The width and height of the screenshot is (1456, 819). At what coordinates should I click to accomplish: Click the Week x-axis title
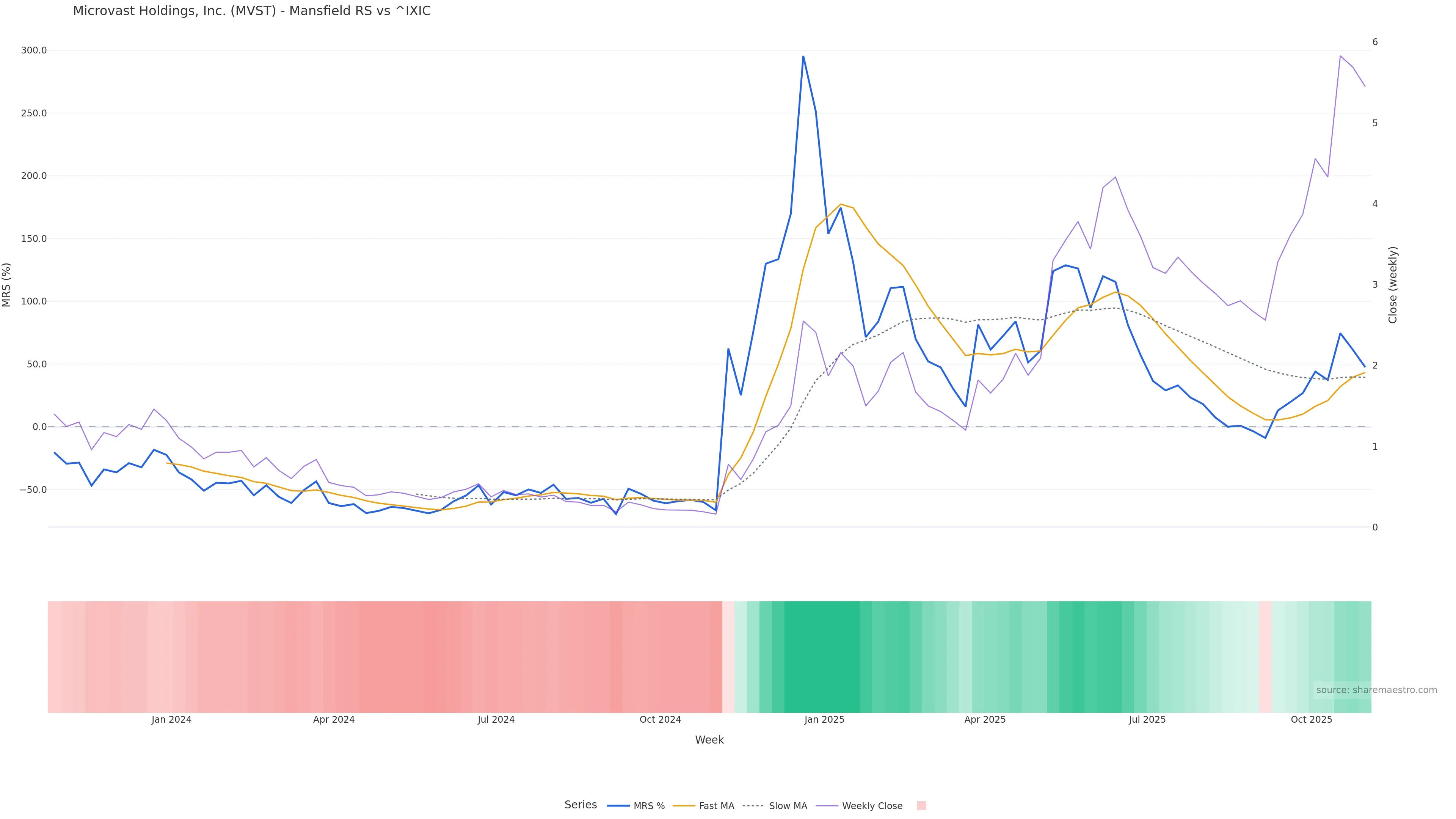(x=709, y=740)
